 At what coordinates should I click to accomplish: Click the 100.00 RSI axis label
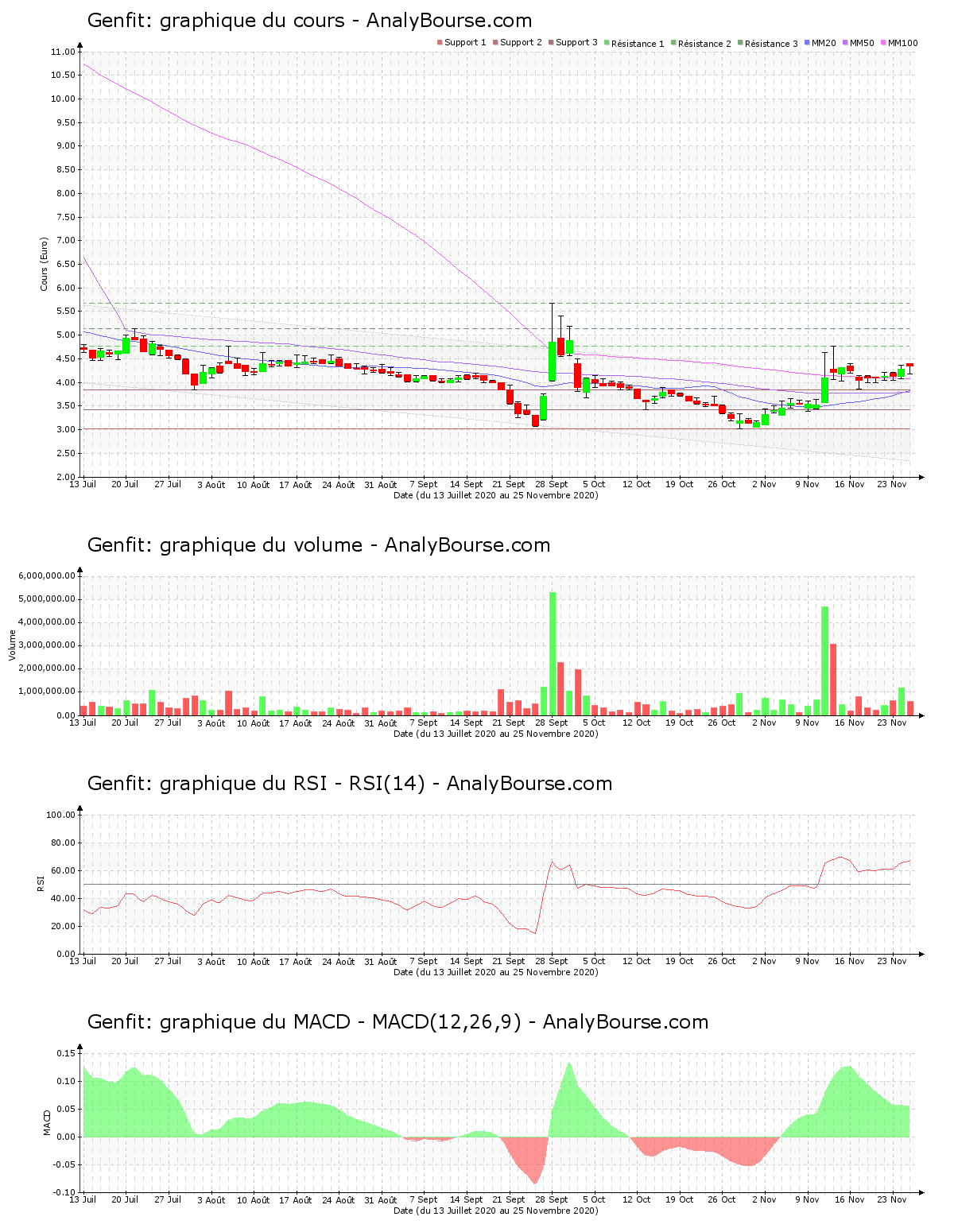(x=61, y=815)
